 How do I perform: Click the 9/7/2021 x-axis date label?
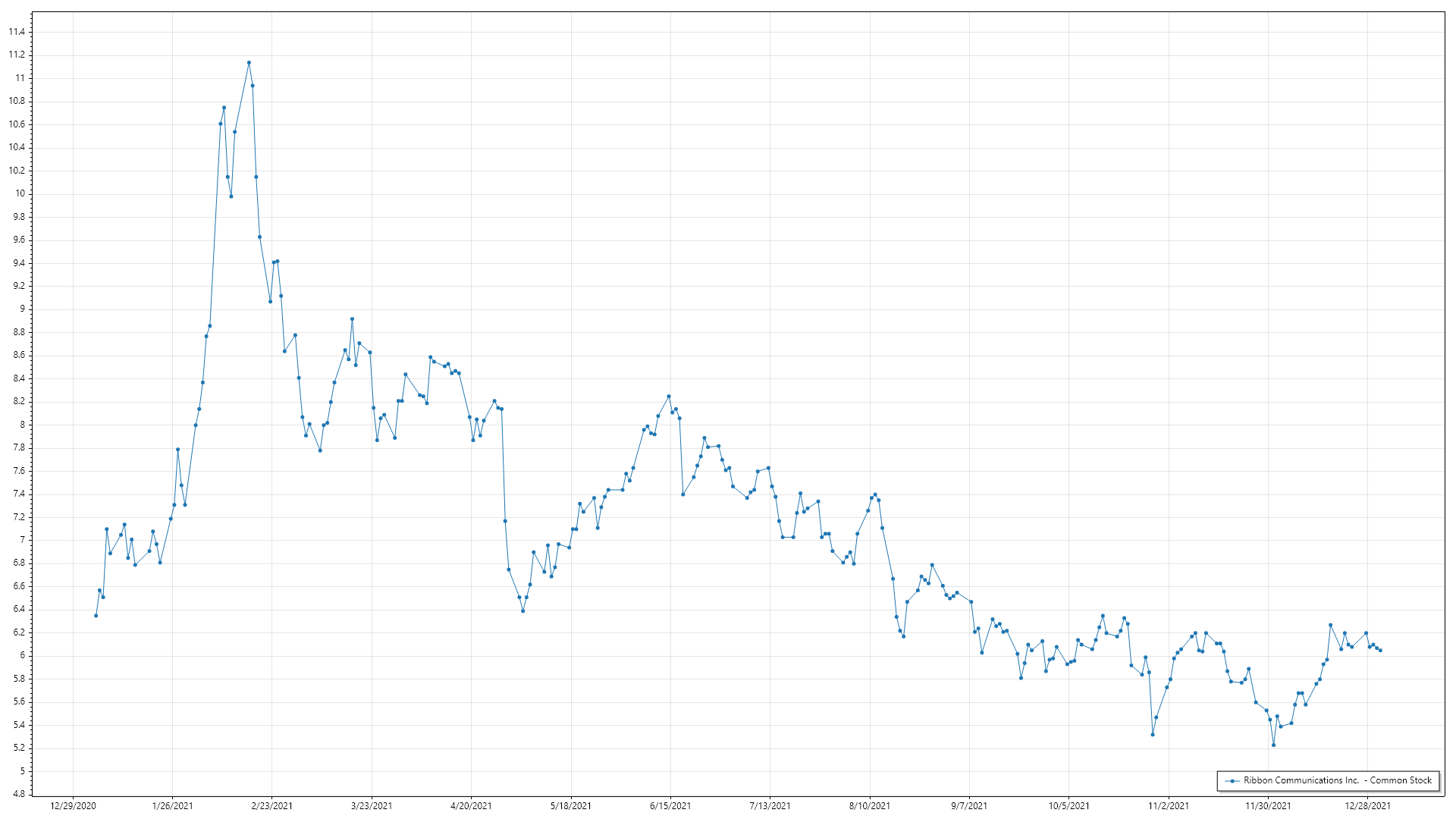point(969,806)
